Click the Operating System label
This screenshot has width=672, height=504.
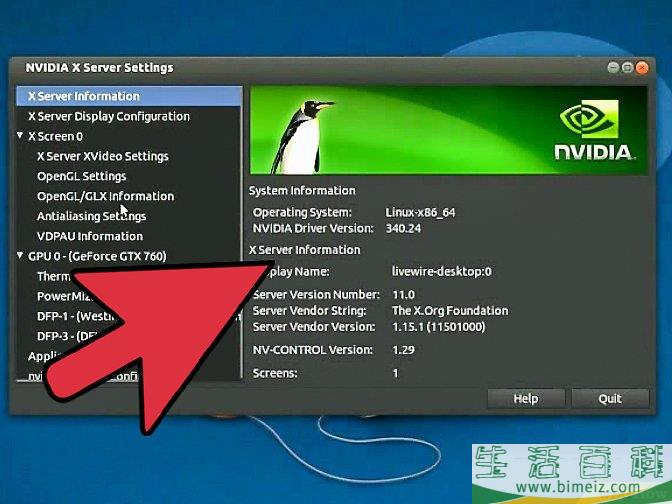pyautogui.click(x=302, y=213)
